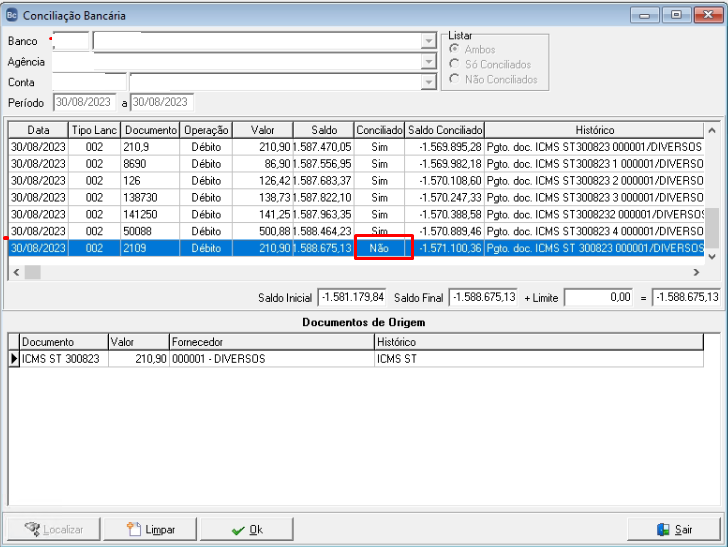Click the horizontal scroll right arrow

pos(696,272)
